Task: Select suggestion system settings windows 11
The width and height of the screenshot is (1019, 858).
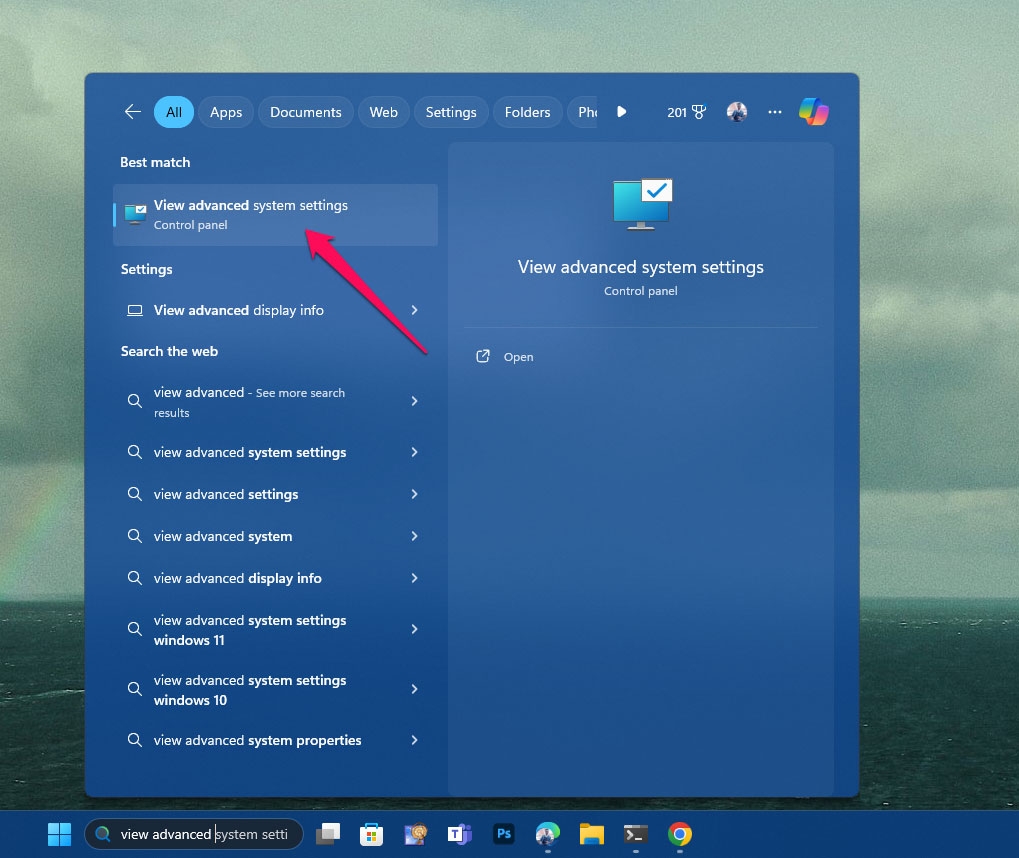Action: point(276,630)
